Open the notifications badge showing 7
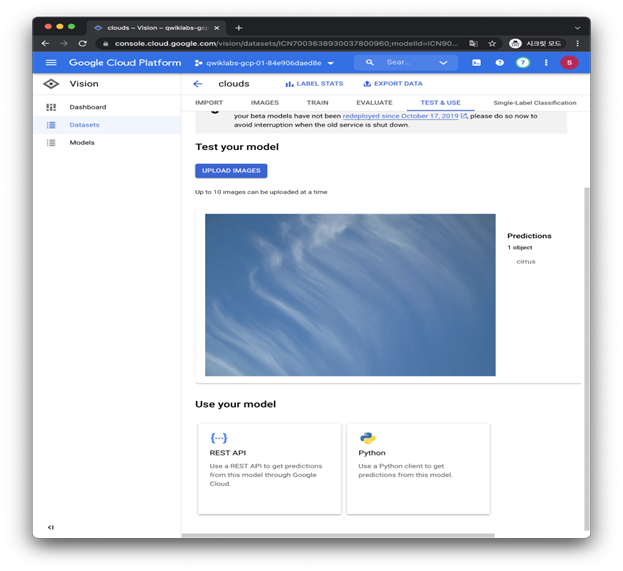 [x=522, y=63]
